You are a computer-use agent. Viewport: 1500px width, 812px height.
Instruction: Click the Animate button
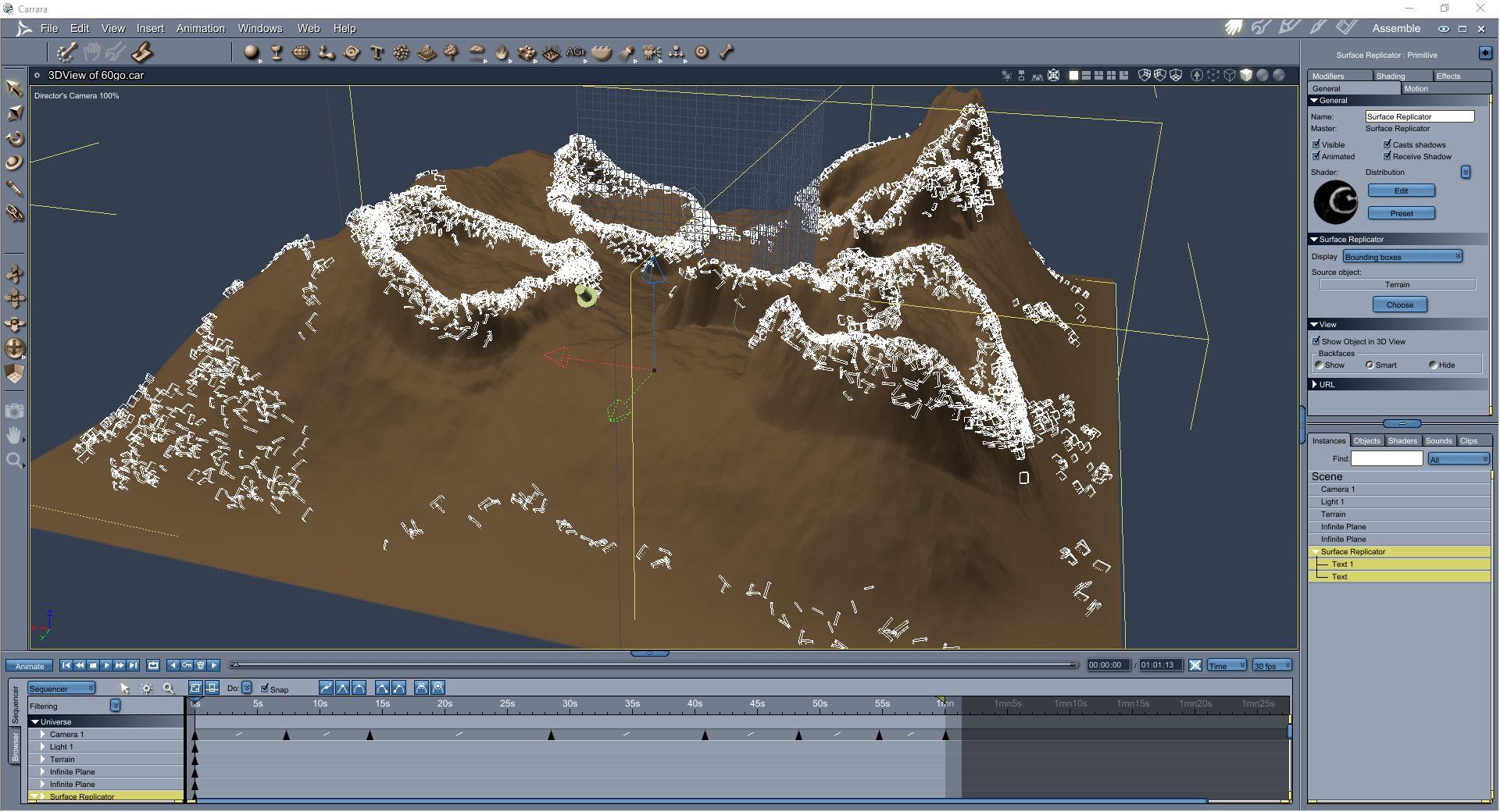(x=30, y=666)
